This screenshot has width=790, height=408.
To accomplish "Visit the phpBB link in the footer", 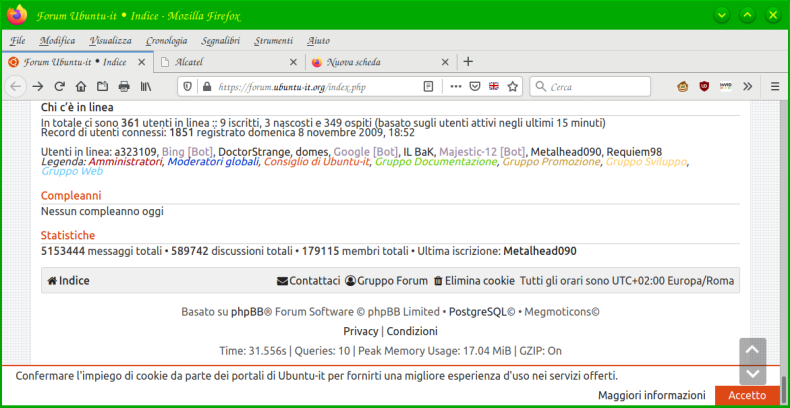I will [x=247, y=312].
